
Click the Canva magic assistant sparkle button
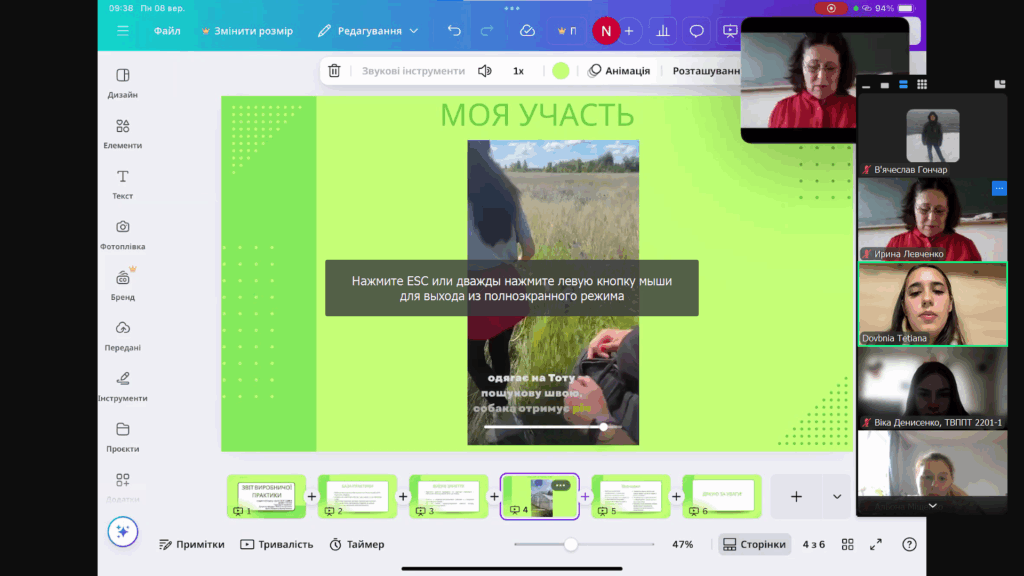[123, 531]
